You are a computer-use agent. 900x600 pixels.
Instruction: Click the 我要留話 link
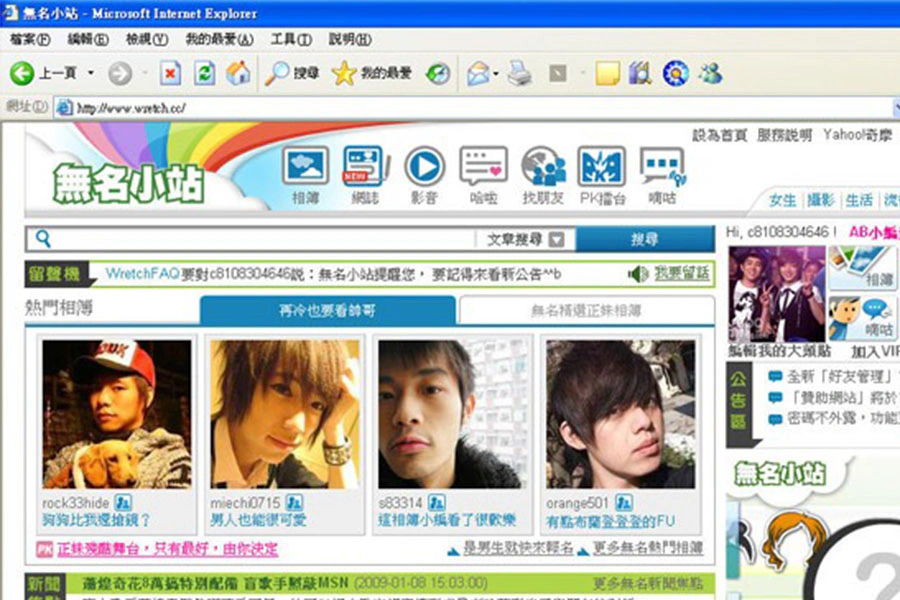[x=682, y=274]
